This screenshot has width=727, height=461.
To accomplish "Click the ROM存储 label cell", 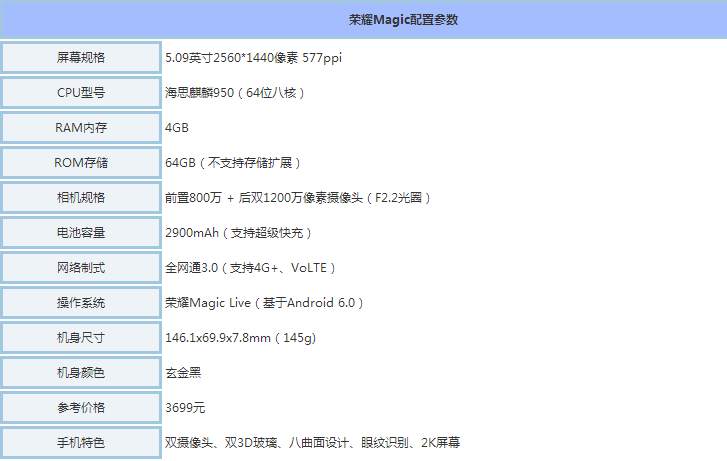I will (x=81, y=163).
